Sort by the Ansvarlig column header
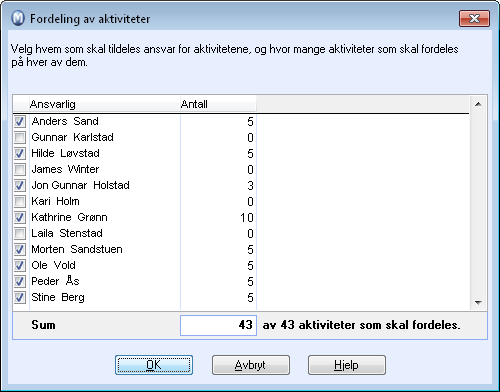The image size is (500, 392). click(x=104, y=104)
